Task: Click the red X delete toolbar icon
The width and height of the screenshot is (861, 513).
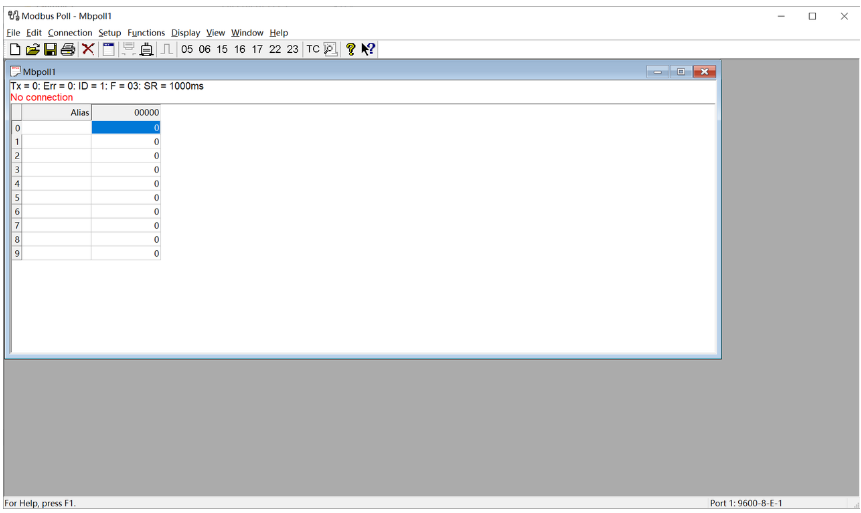Action: tap(88, 49)
